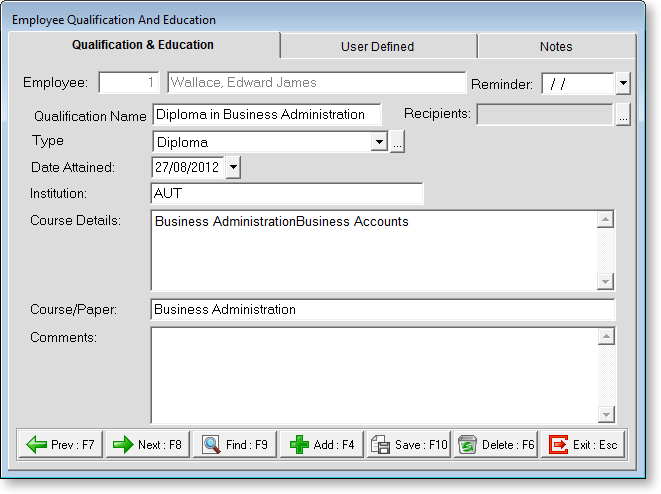Expand the Reminder date dropdown
Viewport: 661px width, 494px height.
[x=623, y=84]
